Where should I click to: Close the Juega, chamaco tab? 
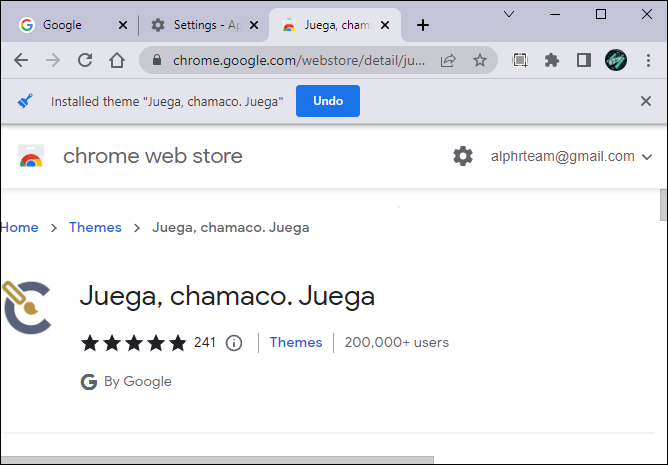(x=385, y=25)
